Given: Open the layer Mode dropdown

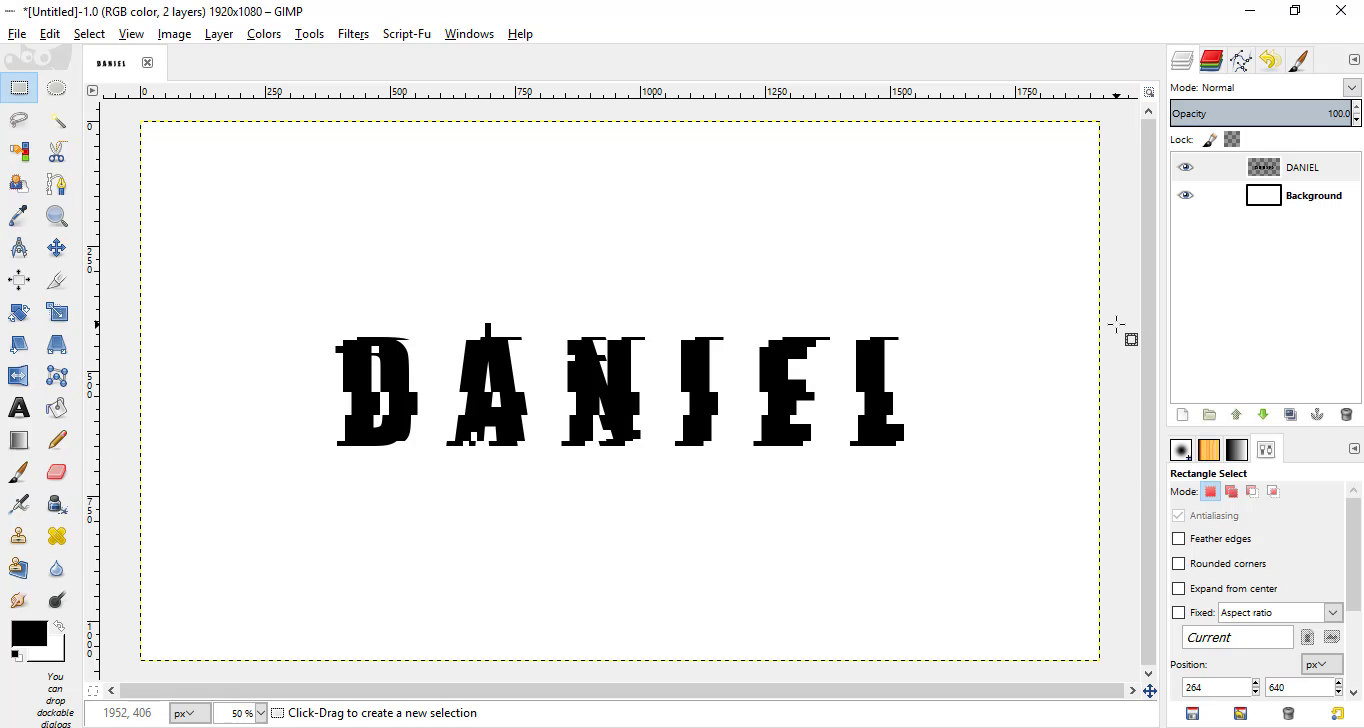Looking at the screenshot, I should click(1352, 87).
